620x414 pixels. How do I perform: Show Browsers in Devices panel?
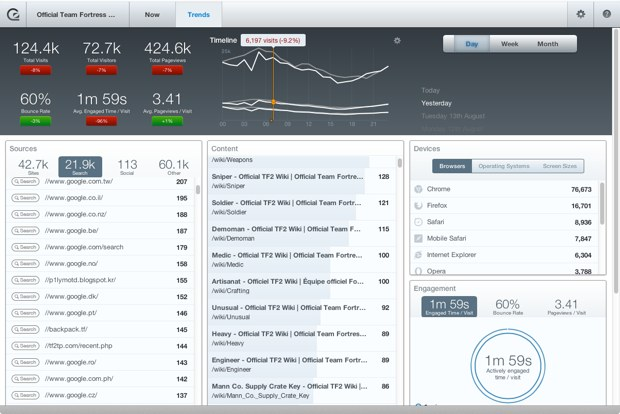tap(452, 166)
